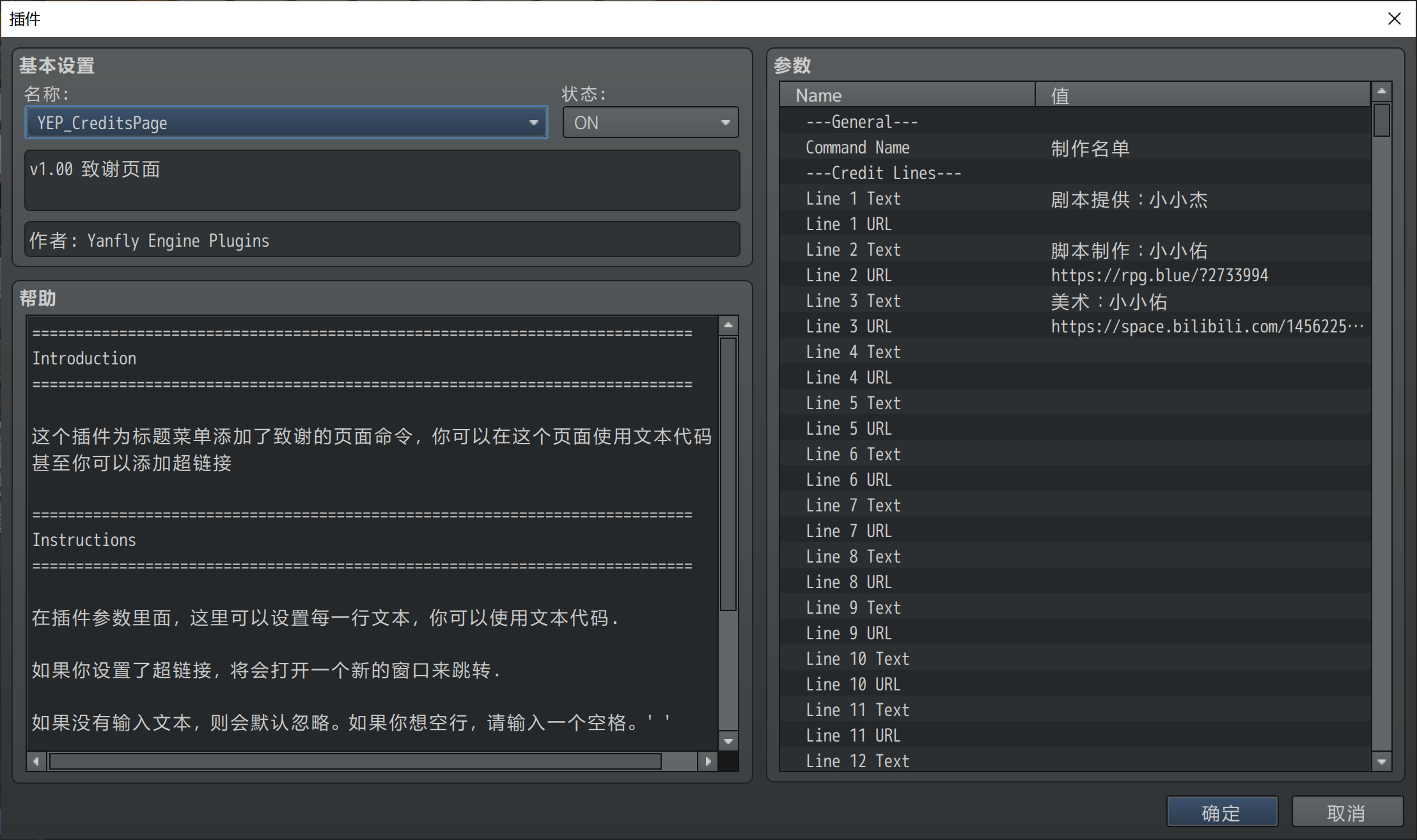
Task: Click the 取消 button
Action: 1347,813
